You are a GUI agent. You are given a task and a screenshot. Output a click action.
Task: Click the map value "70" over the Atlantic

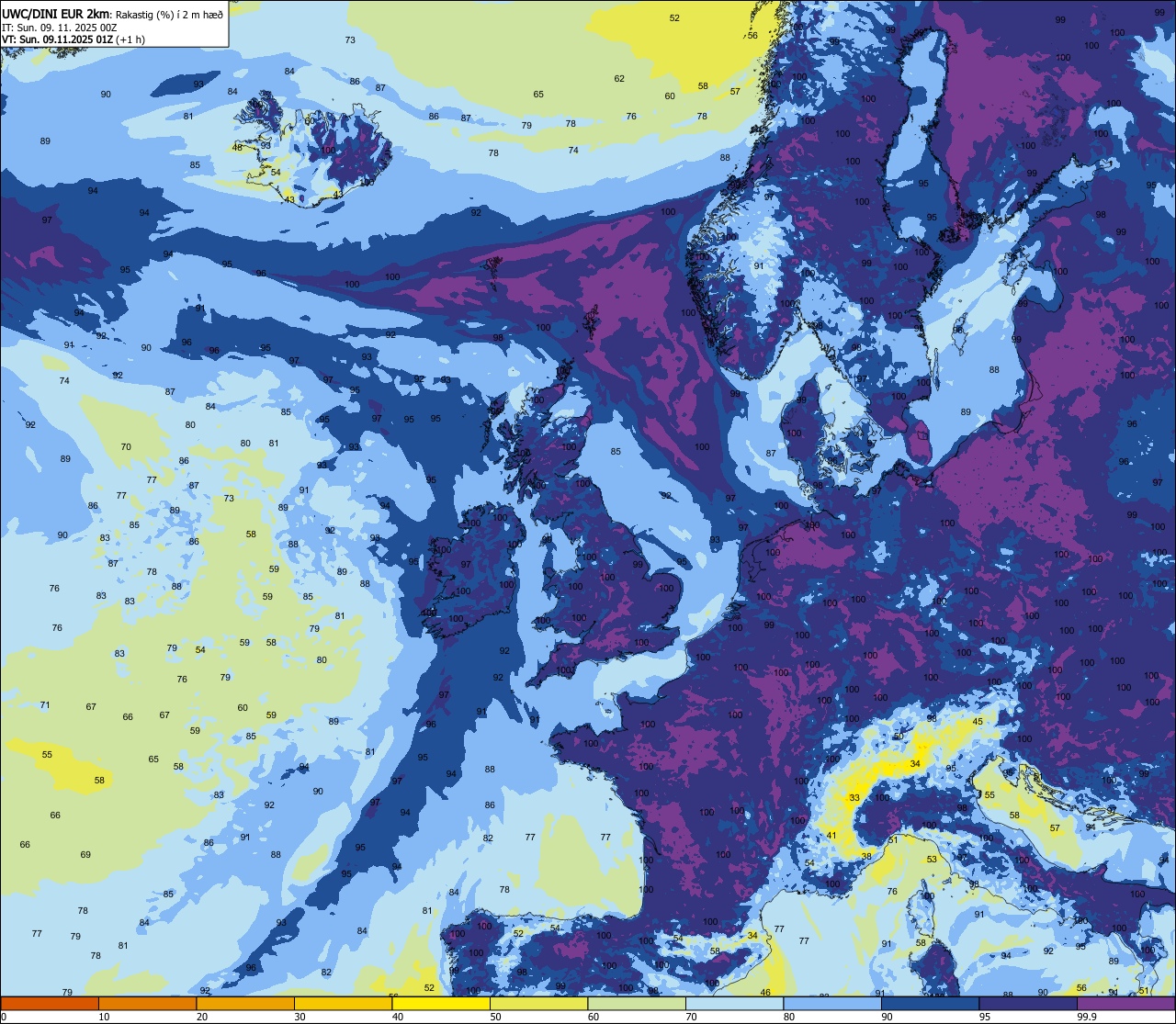pyautogui.click(x=126, y=447)
